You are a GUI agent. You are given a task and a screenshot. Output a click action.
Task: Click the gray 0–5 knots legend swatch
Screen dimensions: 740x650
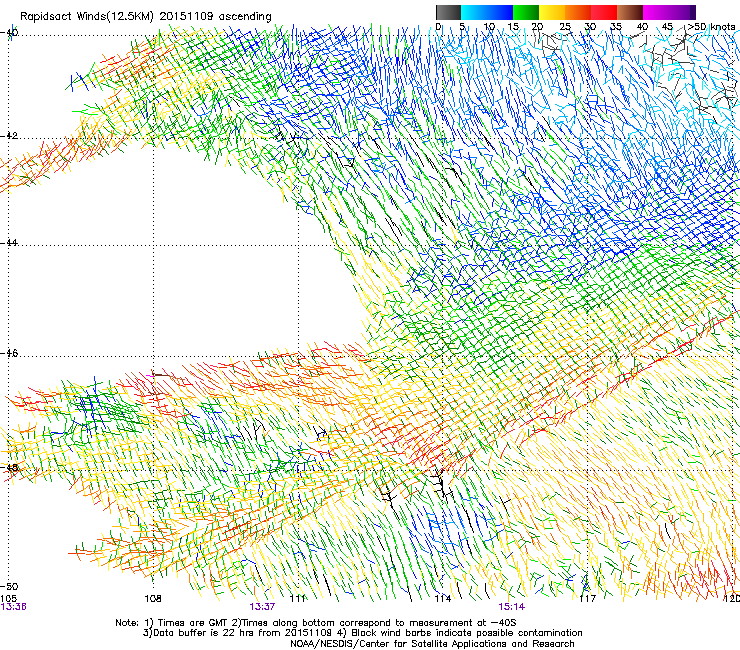click(448, 12)
